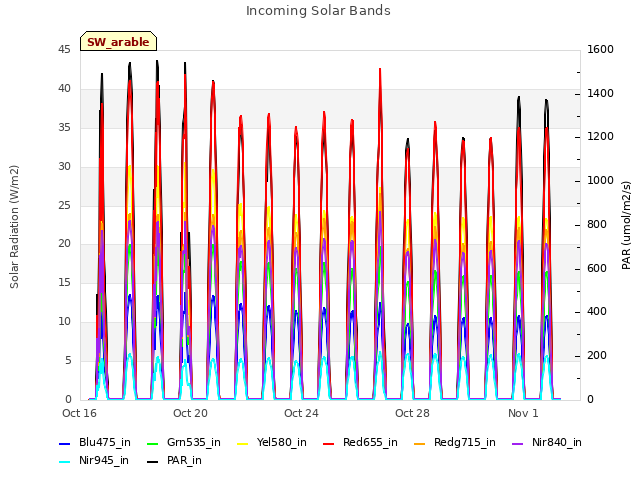
Task: Click the 1400 right-axis tick label
Action: click(600, 93)
